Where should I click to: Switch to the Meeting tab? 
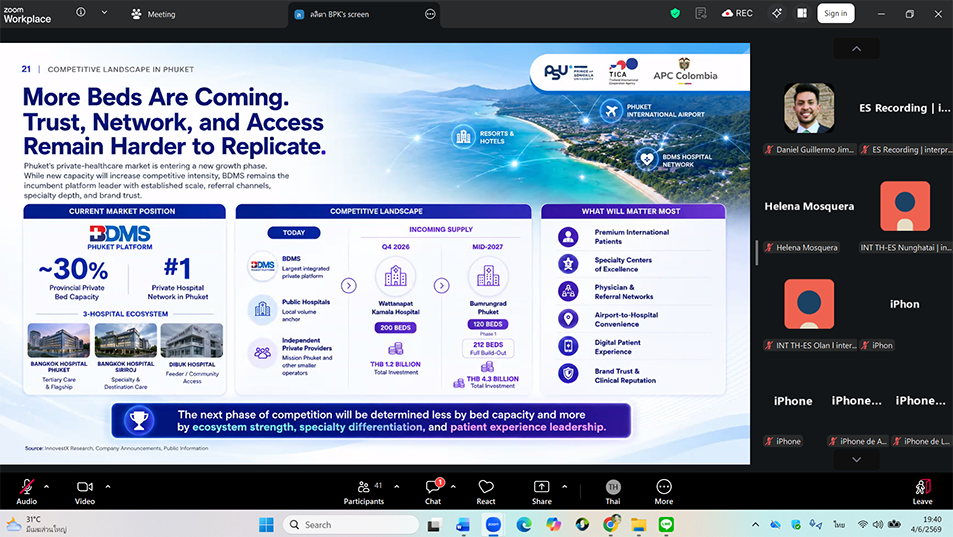(x=154, y=14)
